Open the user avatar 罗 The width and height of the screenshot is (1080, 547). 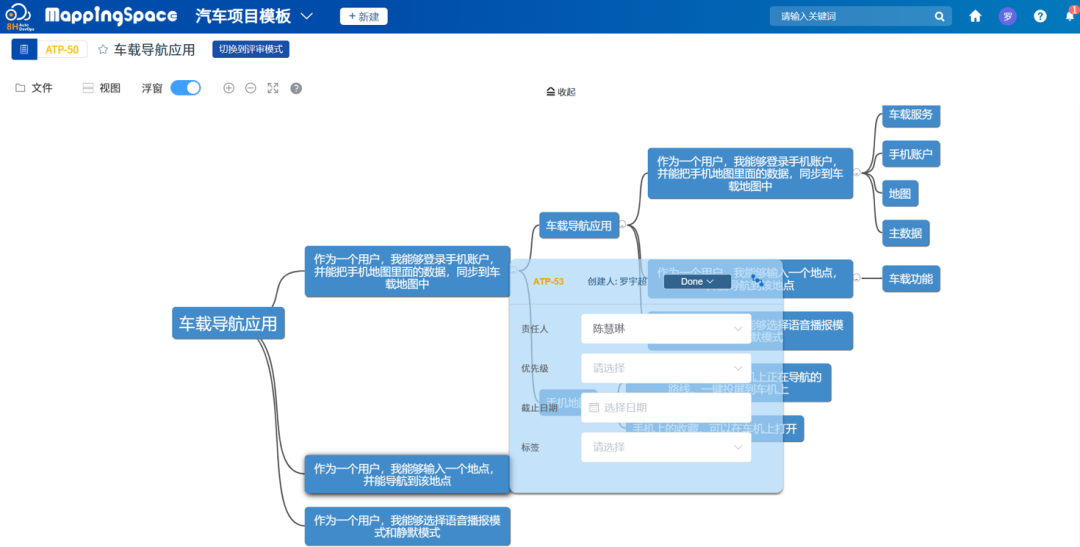coord(1008,16)
